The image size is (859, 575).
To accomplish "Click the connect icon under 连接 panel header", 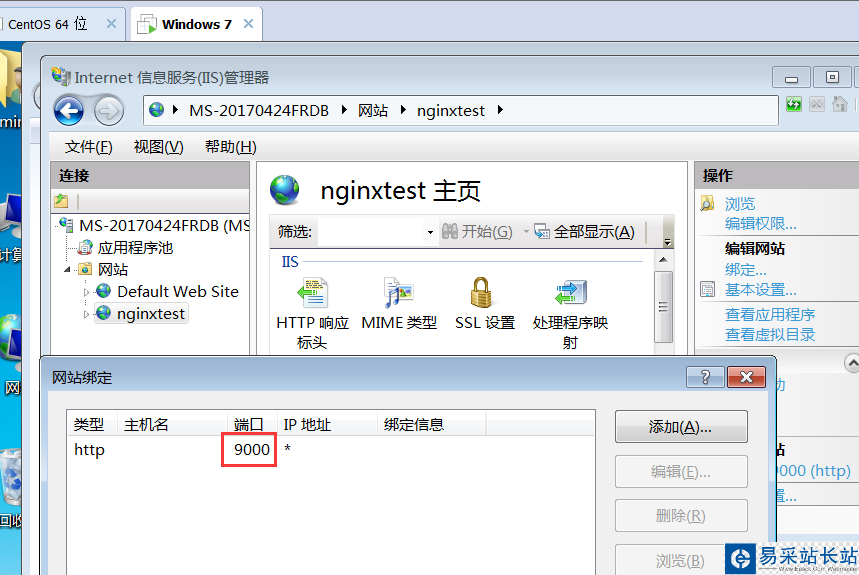I will pos(61,201).
